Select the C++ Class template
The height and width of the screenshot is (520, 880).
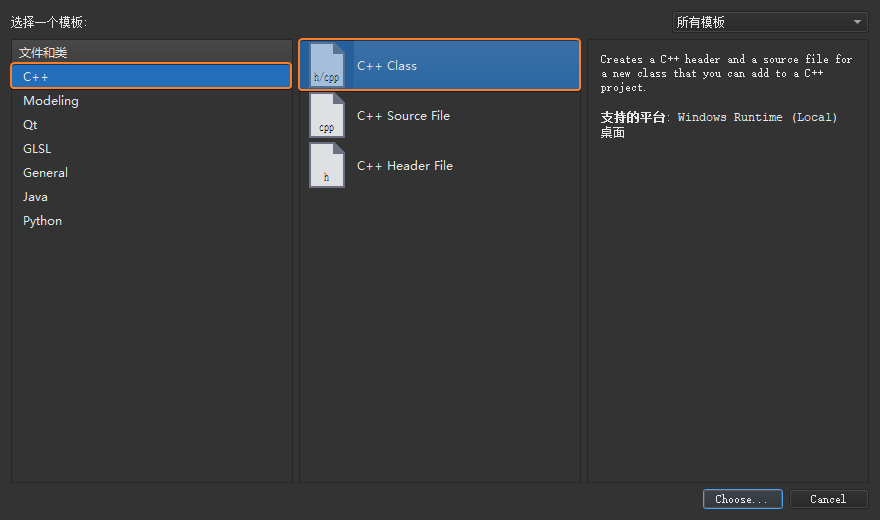tap(439, 65)
